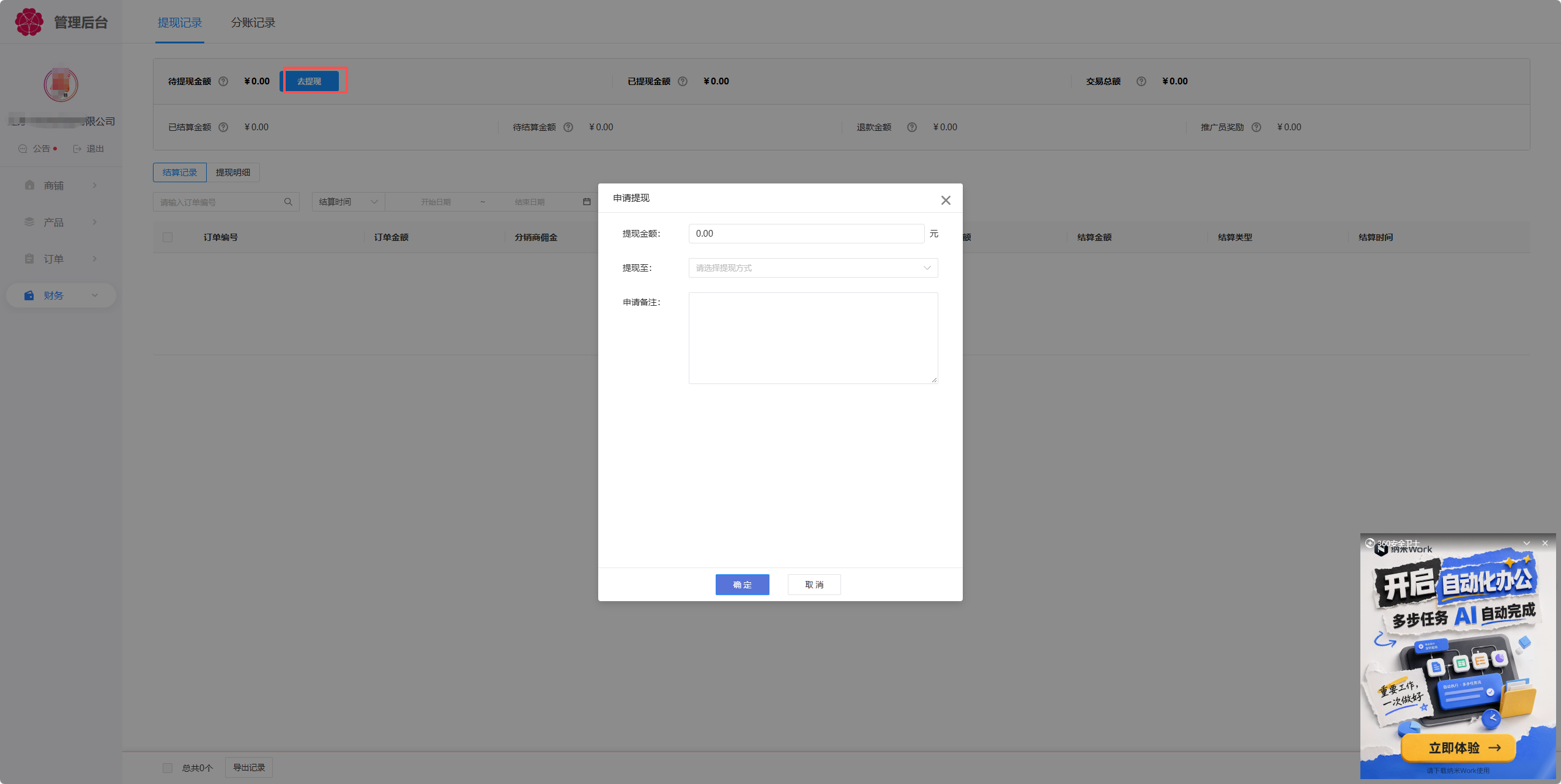Click the 公告 announcement icon in sidebar
Screen dimensions: 1561x784
click(x=23, y=149)
